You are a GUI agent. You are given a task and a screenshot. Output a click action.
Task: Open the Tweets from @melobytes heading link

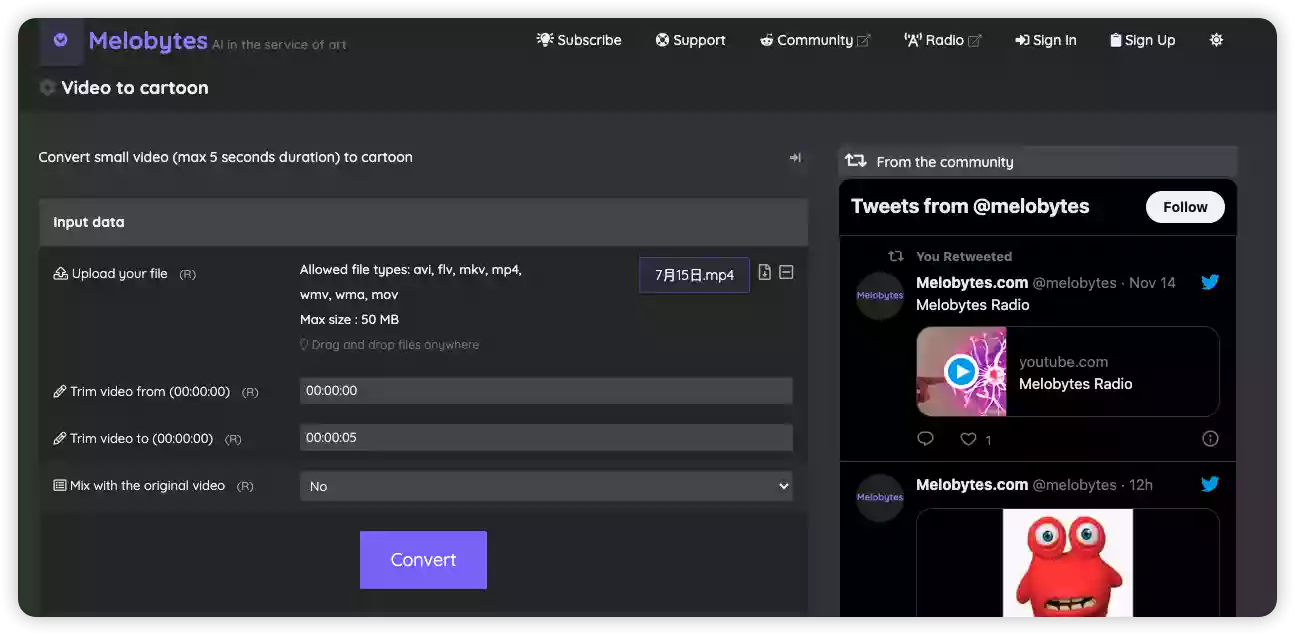coord(970,206)
